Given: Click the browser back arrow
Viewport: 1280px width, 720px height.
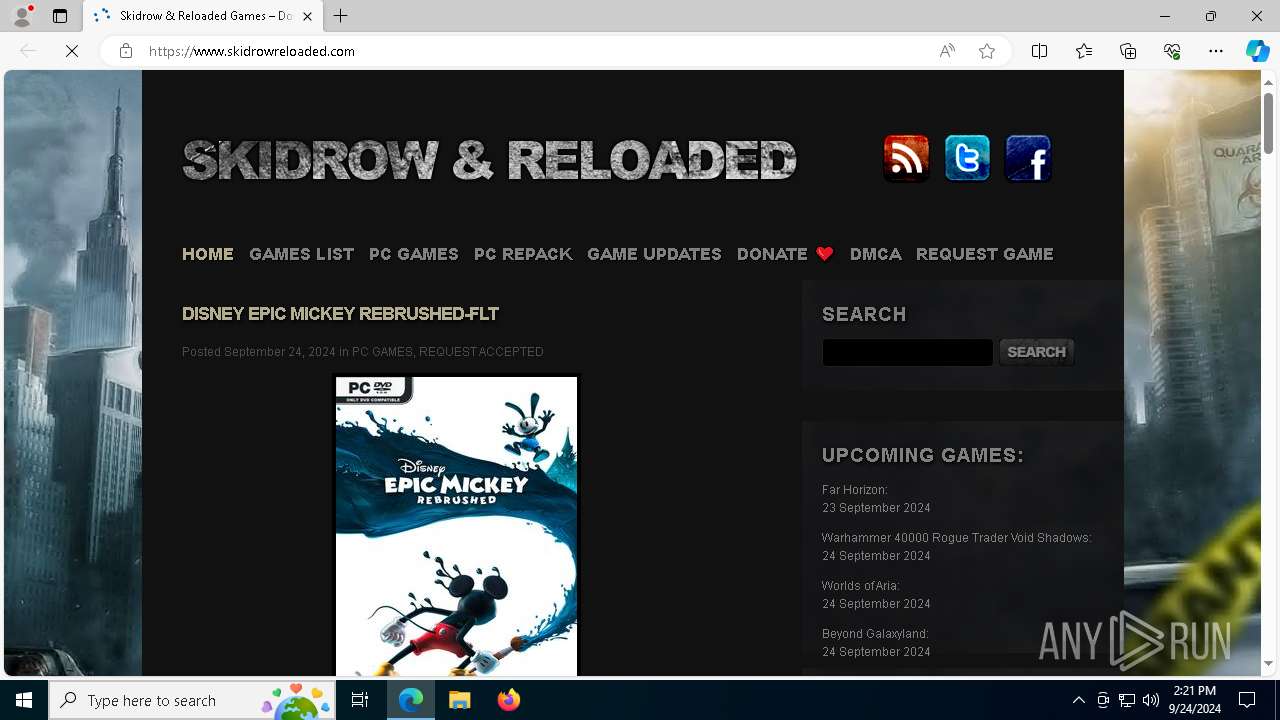Looking at the screenshot, I should pyautogui.click(x=28, y=51).
